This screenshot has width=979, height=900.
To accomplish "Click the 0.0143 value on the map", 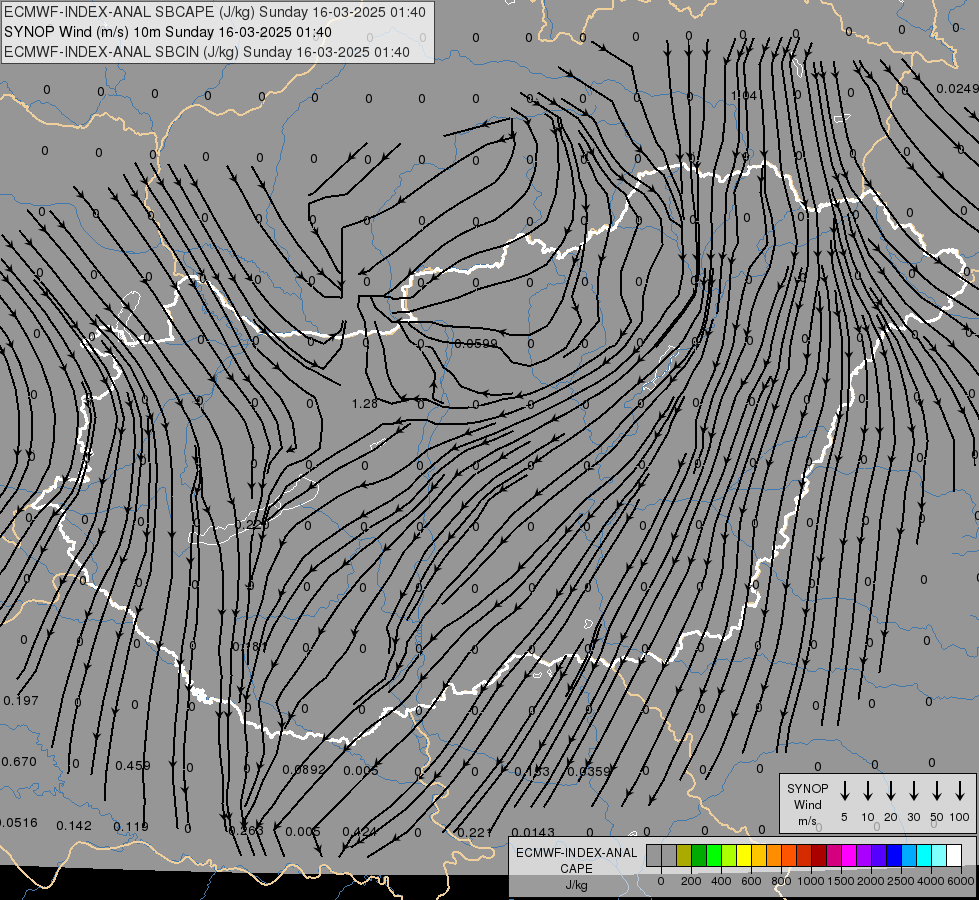I will pyautogui.click(x=533, y=832).
